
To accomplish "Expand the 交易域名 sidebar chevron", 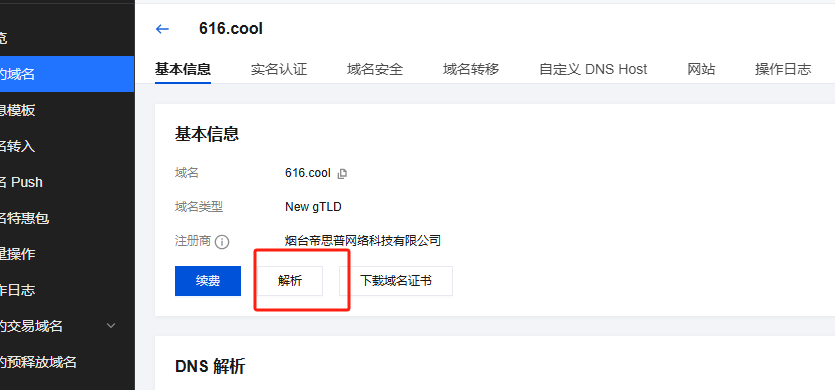I will pyautogui.click(x=111, y=326).
